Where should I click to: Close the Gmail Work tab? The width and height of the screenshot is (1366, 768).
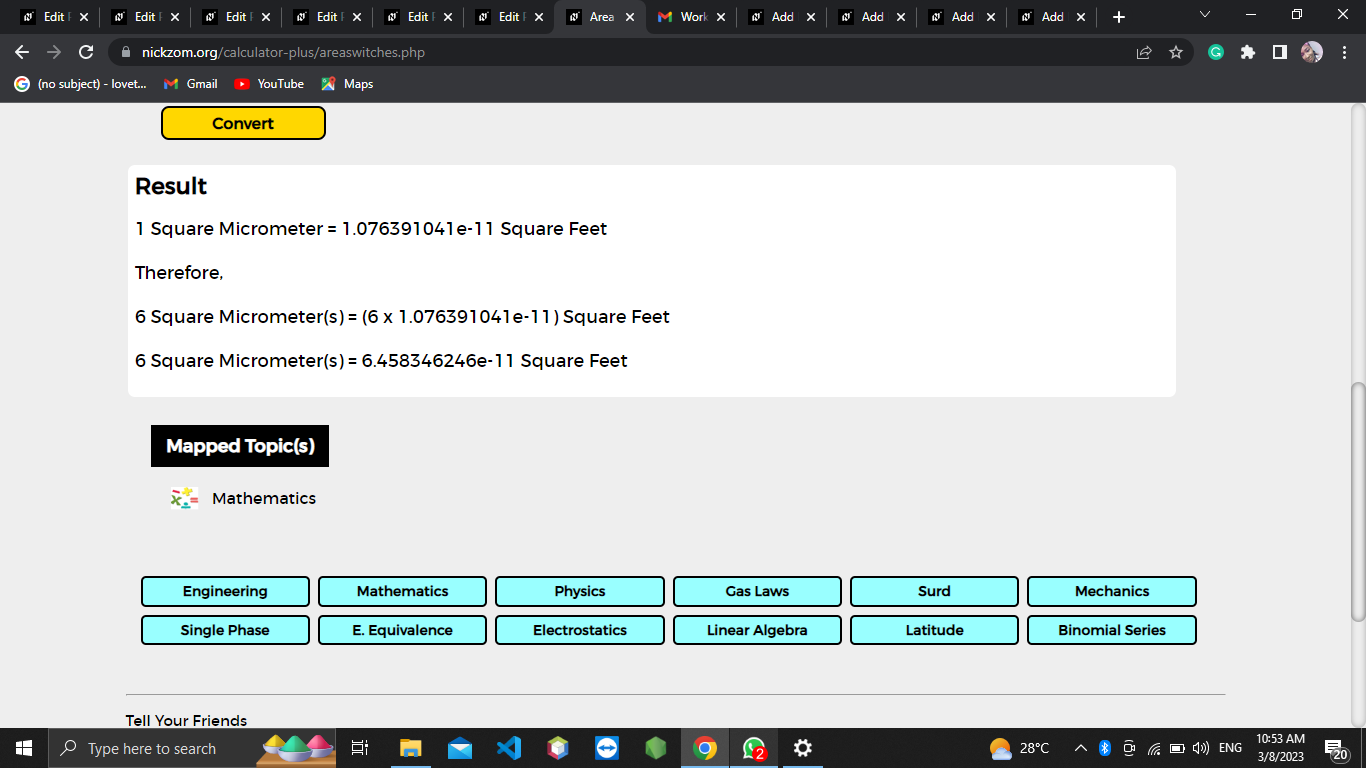(721, 17)
